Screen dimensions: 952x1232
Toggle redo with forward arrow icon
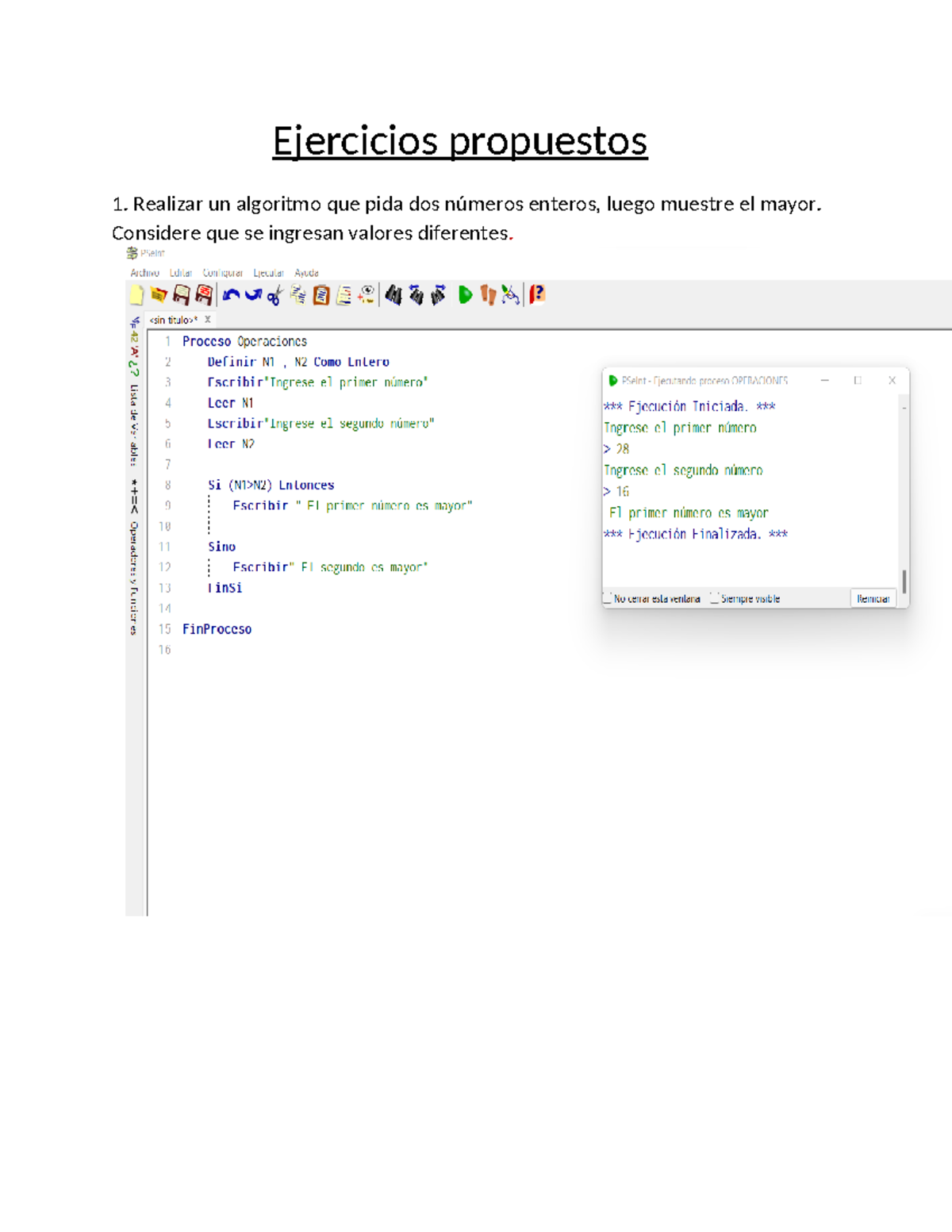(x=254, y=294)
